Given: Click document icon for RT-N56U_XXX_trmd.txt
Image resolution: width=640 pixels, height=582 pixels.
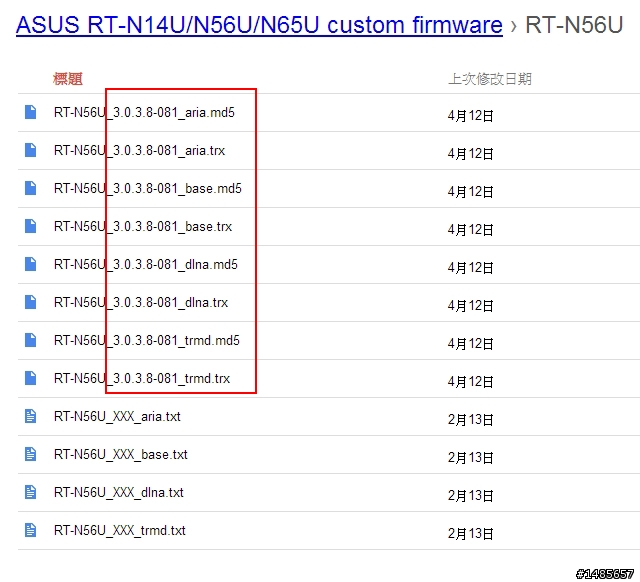Looking at the screenshot, I should [x=31, y=530].
